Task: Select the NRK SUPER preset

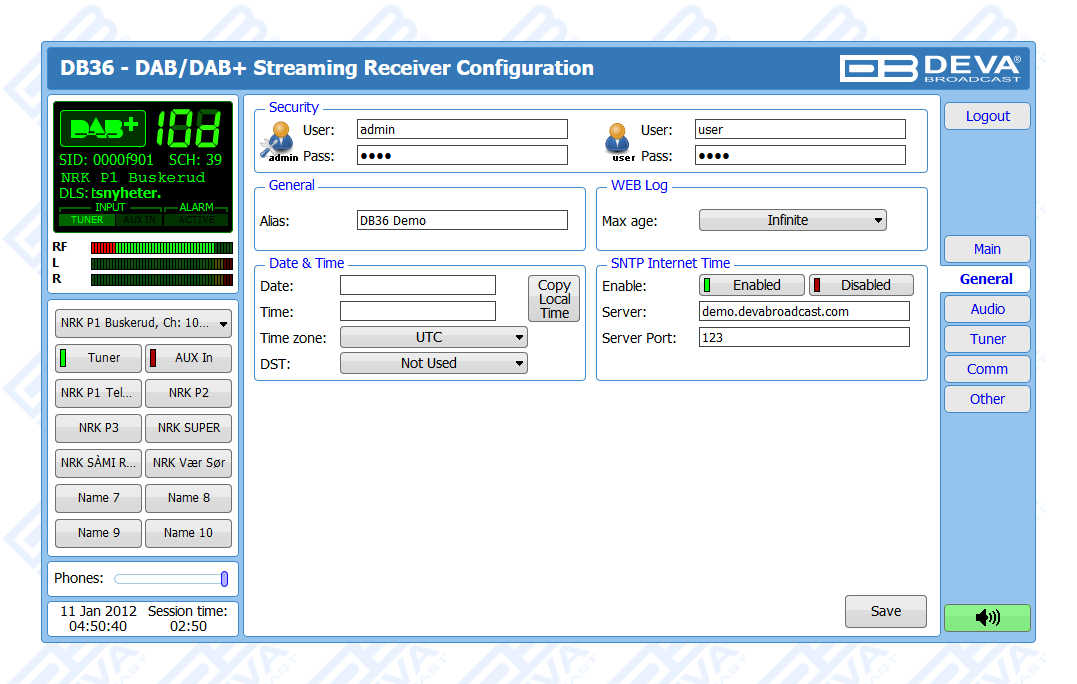Action: pos(188,428)
